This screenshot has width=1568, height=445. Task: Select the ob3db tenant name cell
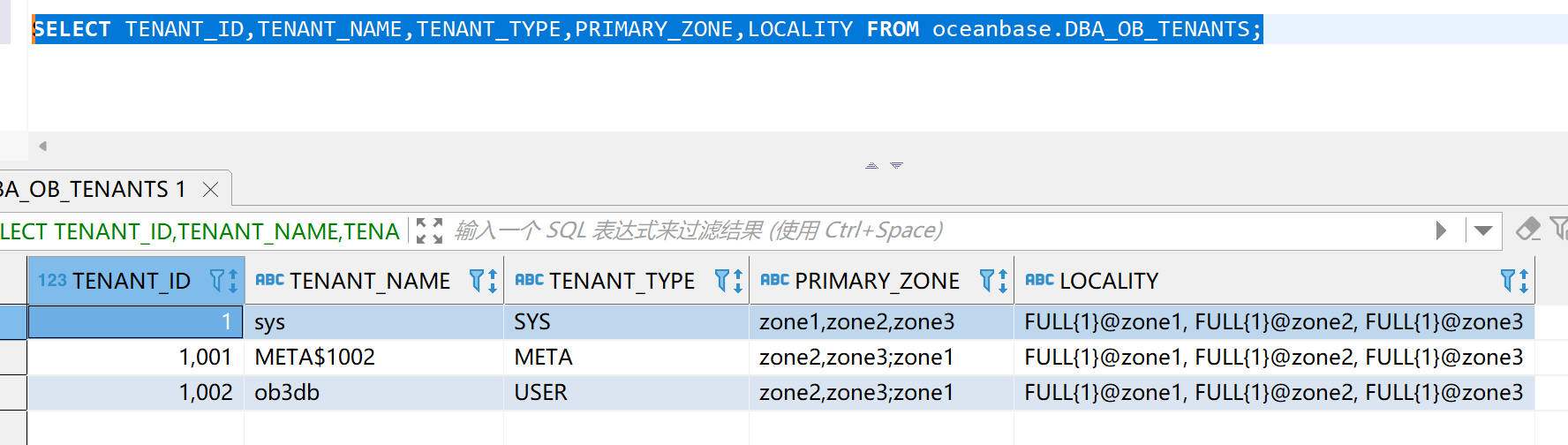pos(287,392)
